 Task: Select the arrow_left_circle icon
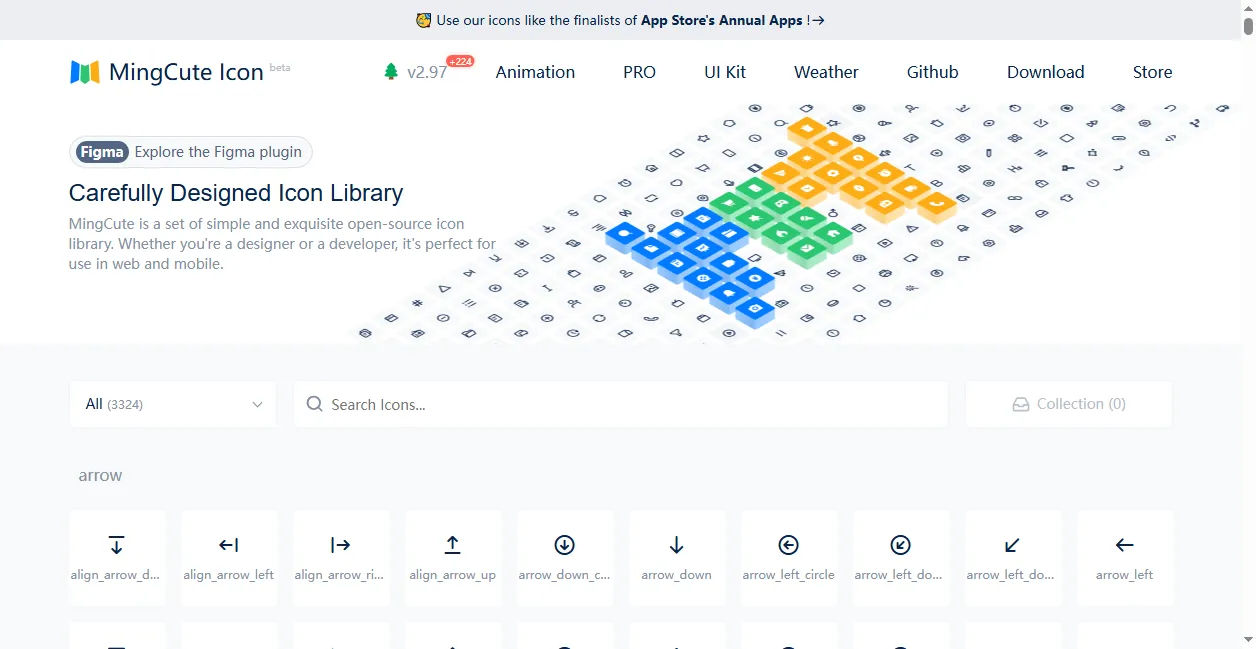[x=788, y=556]
